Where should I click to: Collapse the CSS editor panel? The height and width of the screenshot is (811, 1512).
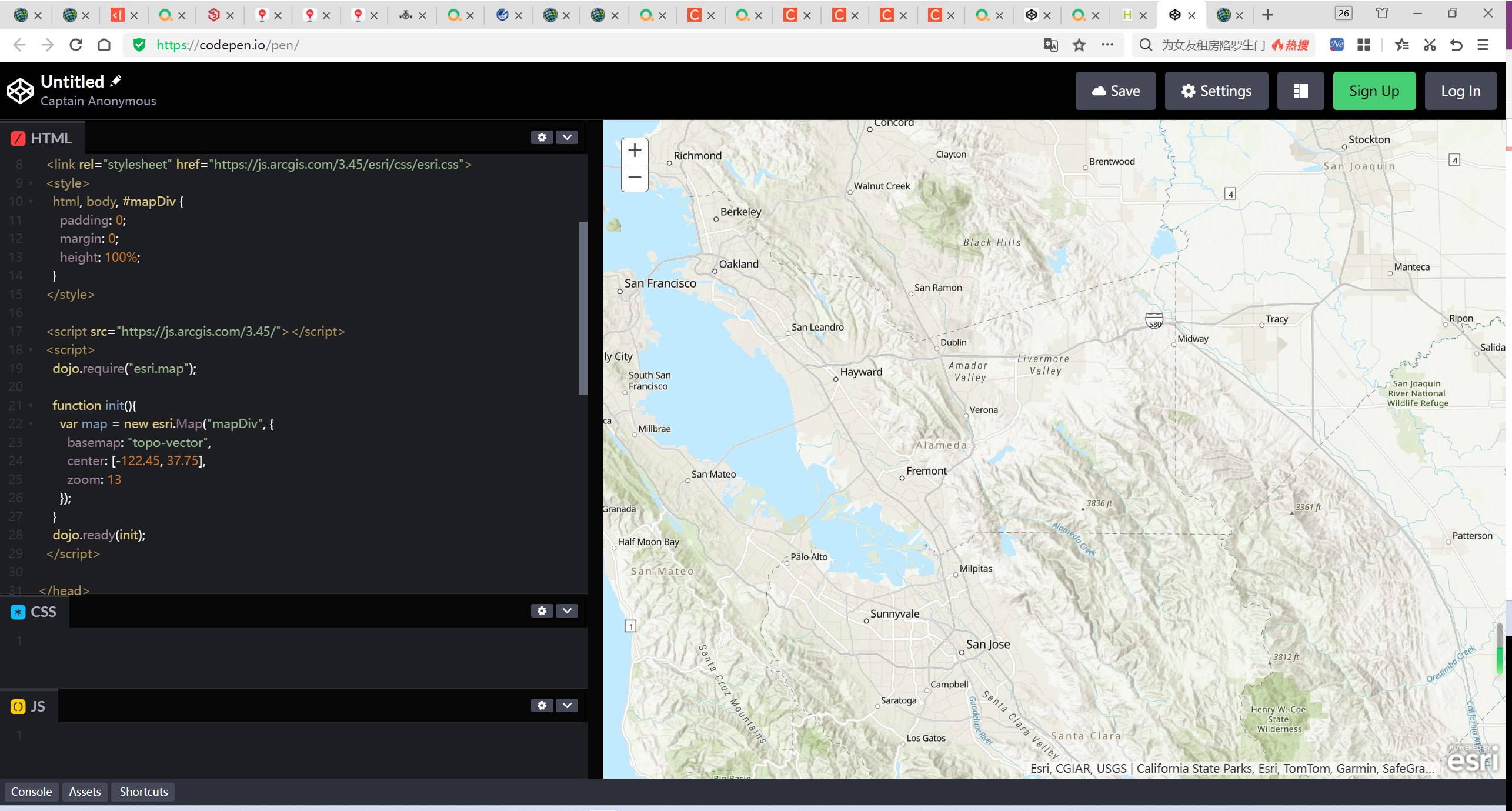coord(566,610)
